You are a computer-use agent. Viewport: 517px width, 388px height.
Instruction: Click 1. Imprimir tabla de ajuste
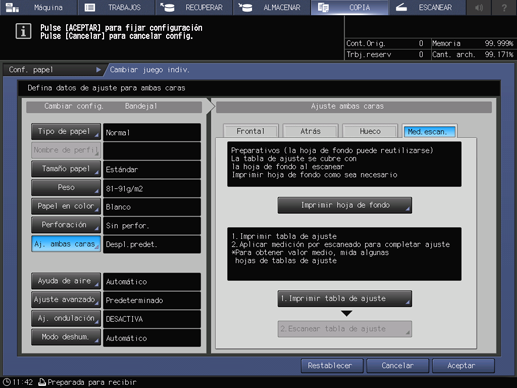(345, 298)
